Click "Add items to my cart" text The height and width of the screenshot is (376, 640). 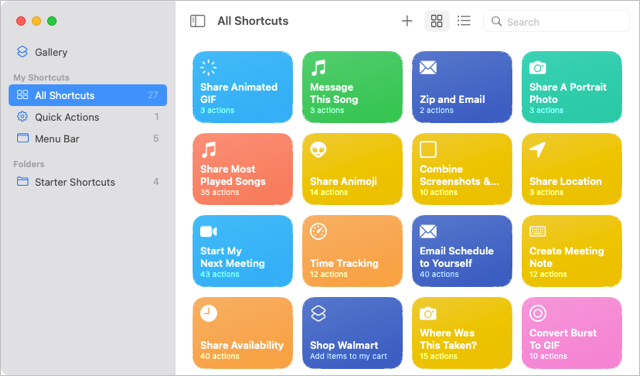coord(348,356)
